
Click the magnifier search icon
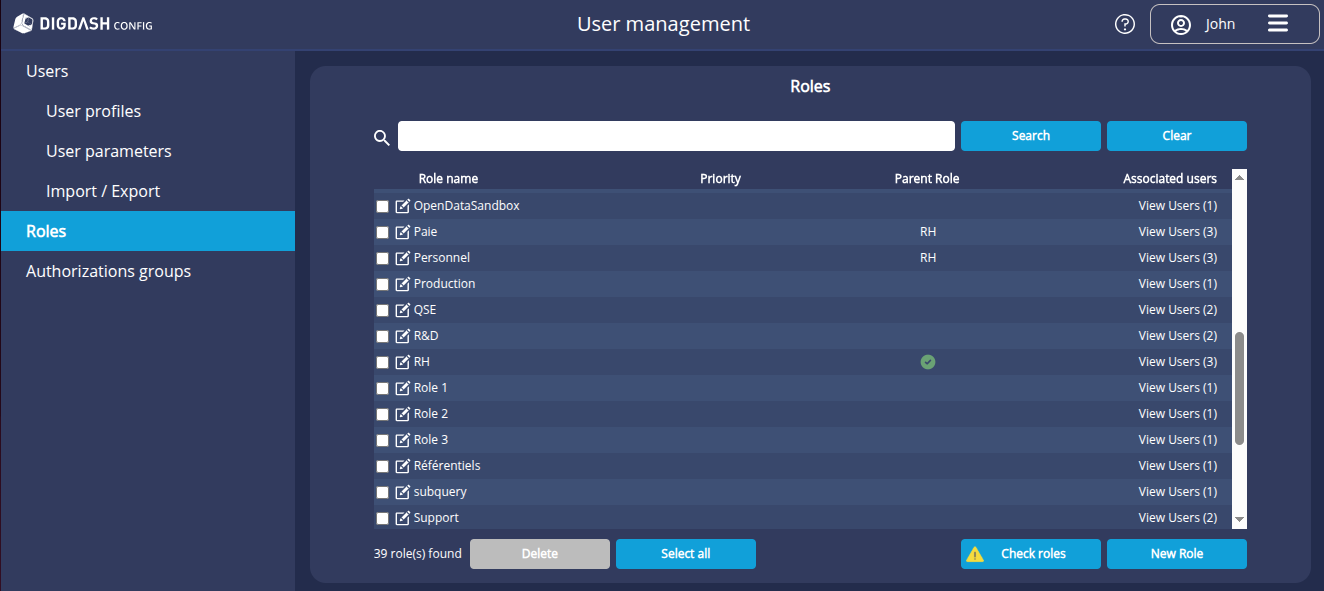[381, 136]
